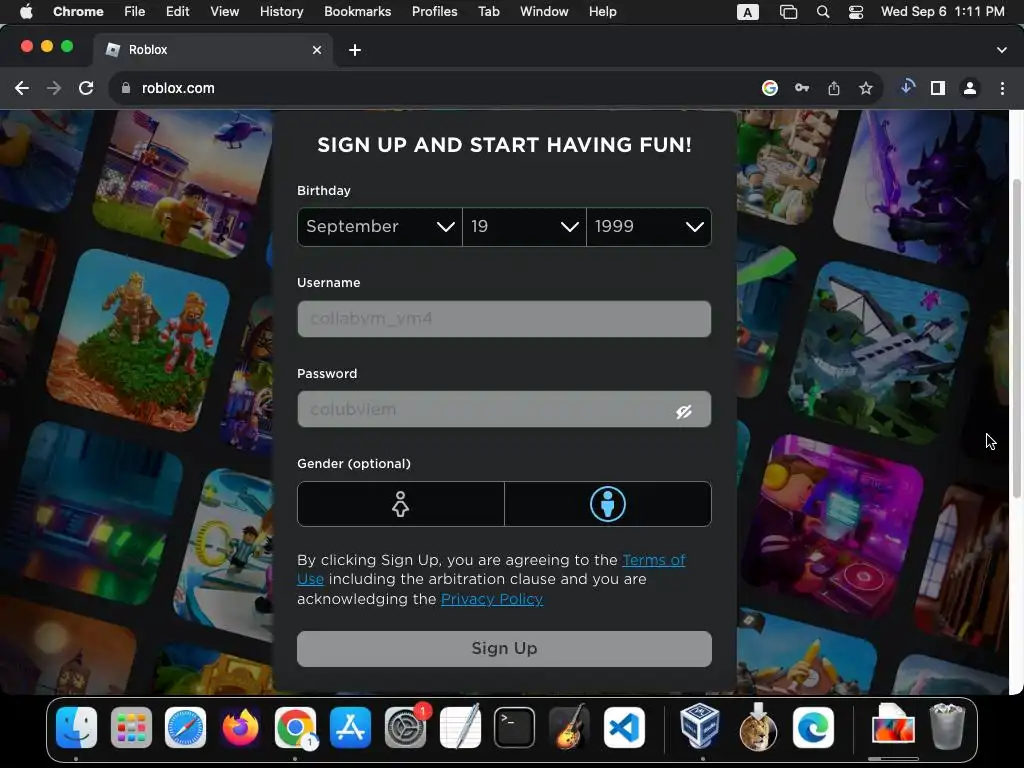Close the Roblox tab
Viewport: 1024px width, 768px height.
(x=317, y=50)
